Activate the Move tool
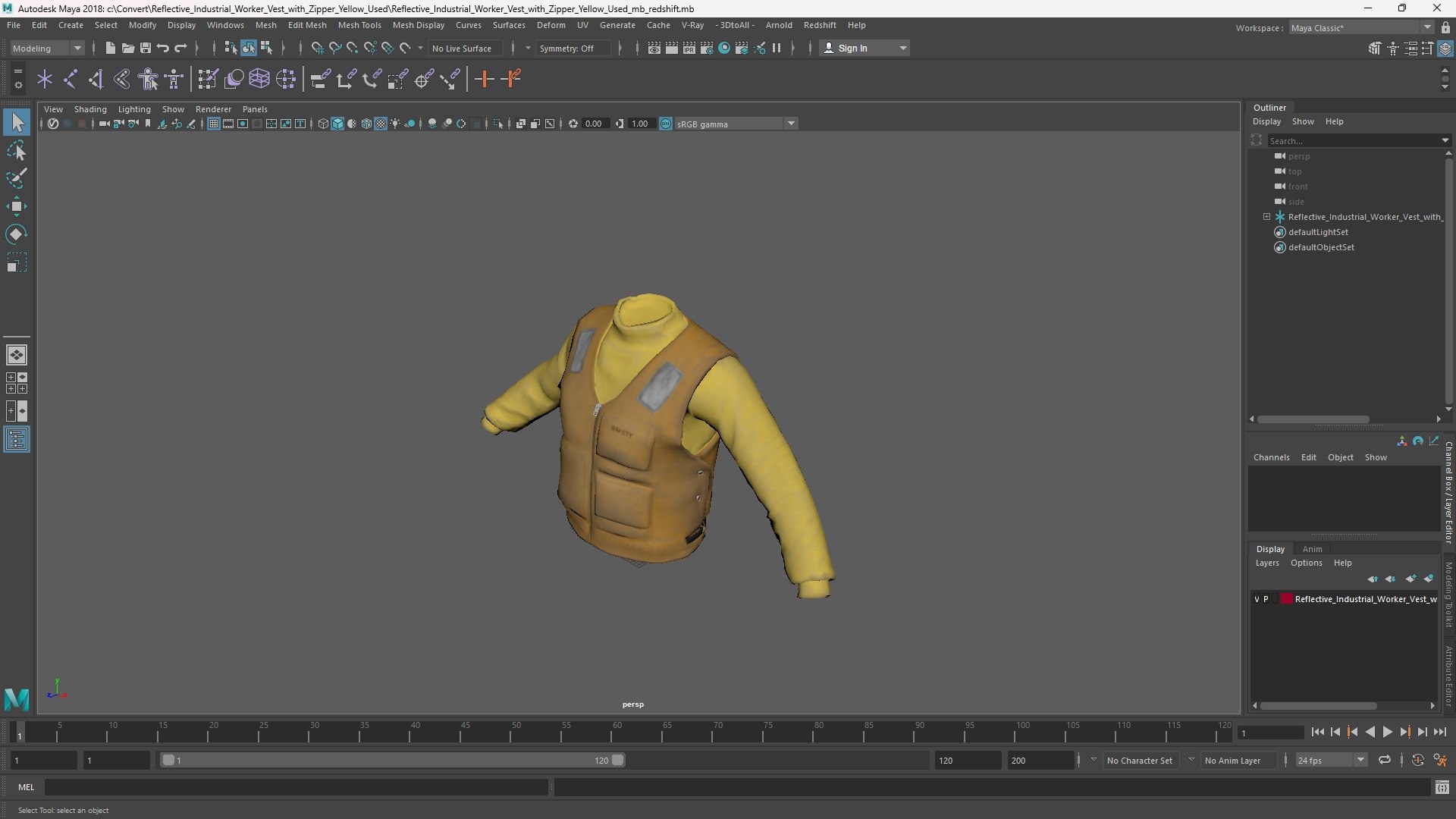1456x819 pixels. click(17, 206)
